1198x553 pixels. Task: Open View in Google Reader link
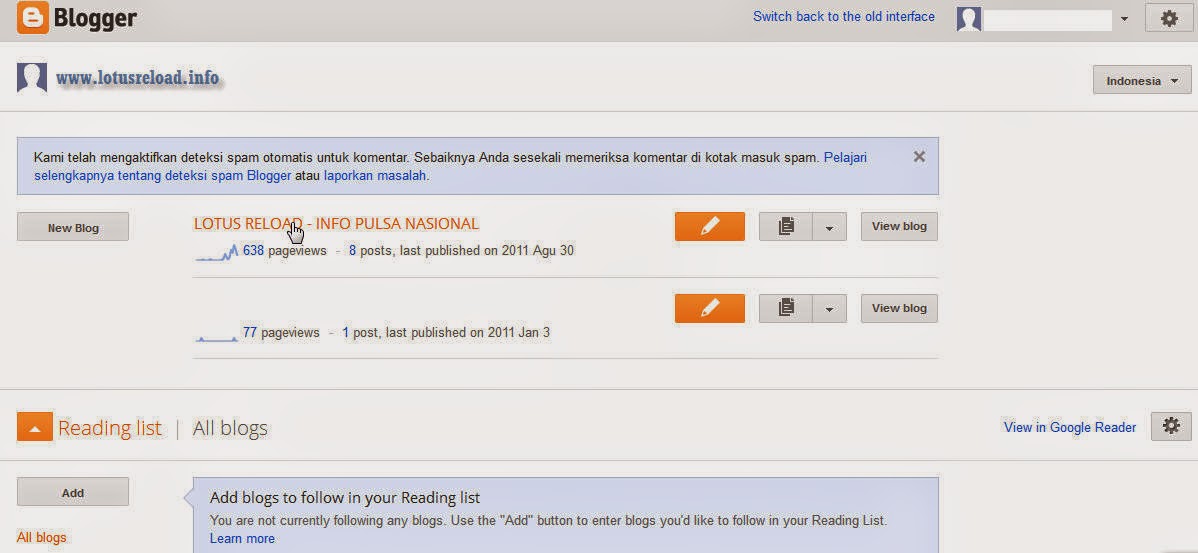(x=1069, y=427)
